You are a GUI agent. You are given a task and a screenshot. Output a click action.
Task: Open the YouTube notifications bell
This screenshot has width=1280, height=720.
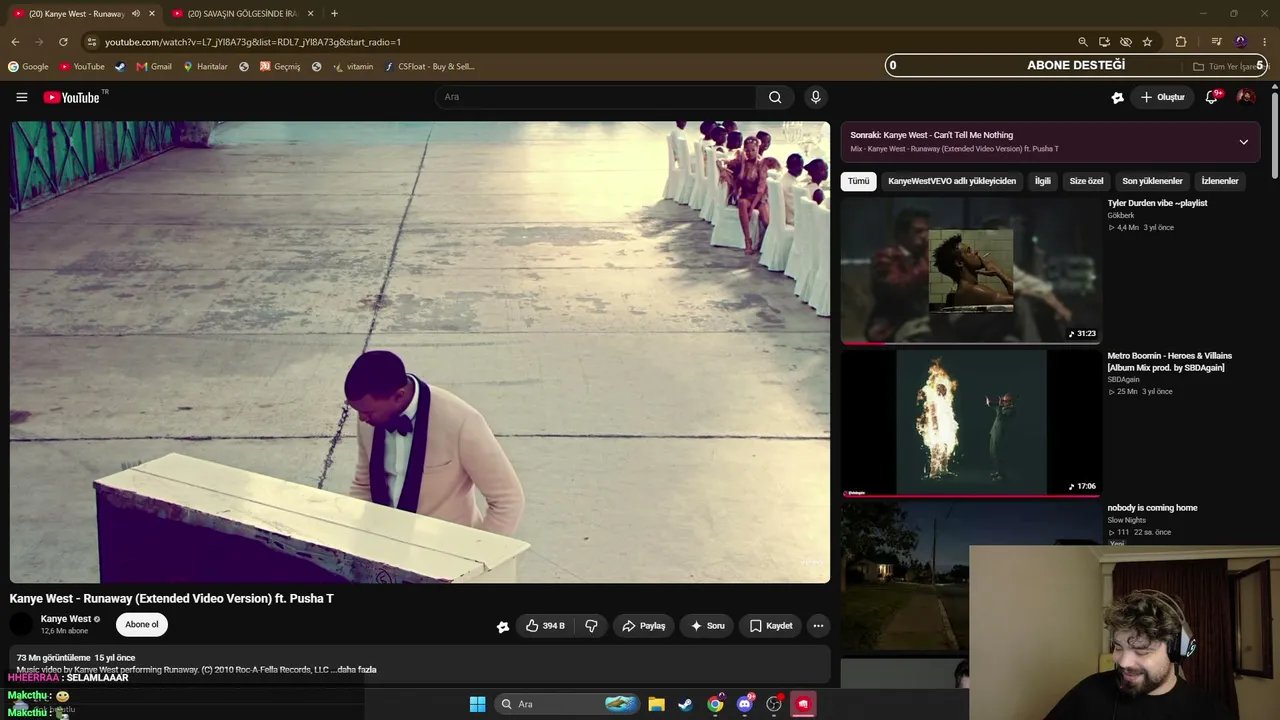tap(1211, 97)
